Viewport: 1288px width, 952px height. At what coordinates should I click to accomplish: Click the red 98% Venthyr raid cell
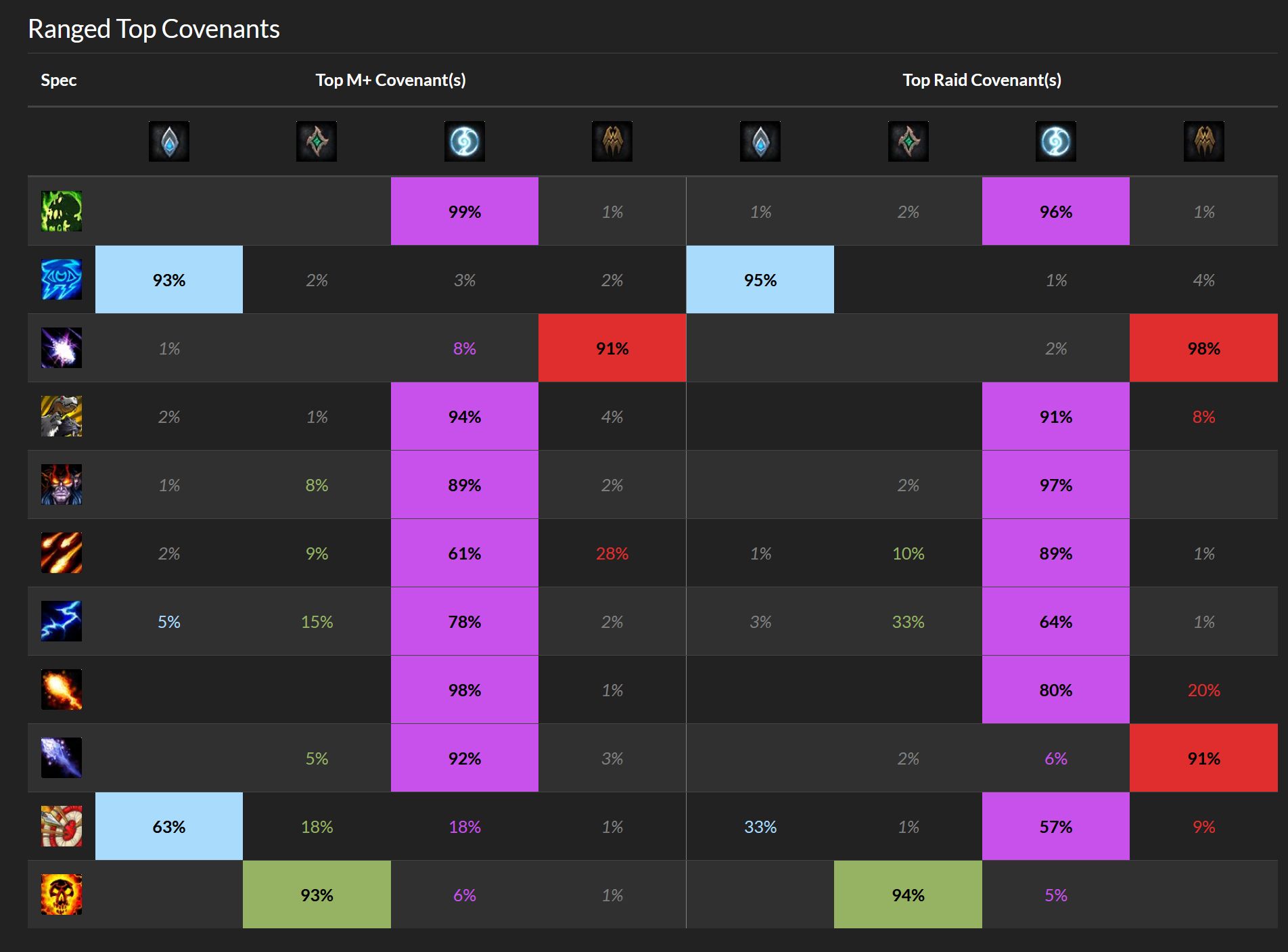[x=1203, y=348]
